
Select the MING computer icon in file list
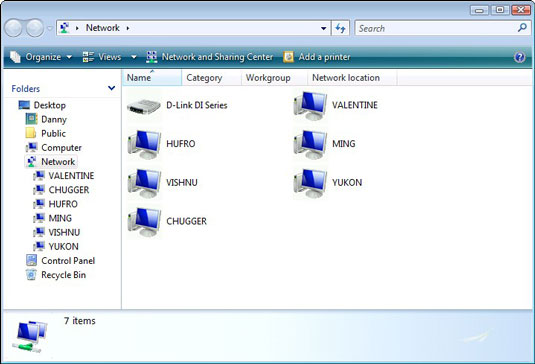pyautogui.click(x=310, y=144)
